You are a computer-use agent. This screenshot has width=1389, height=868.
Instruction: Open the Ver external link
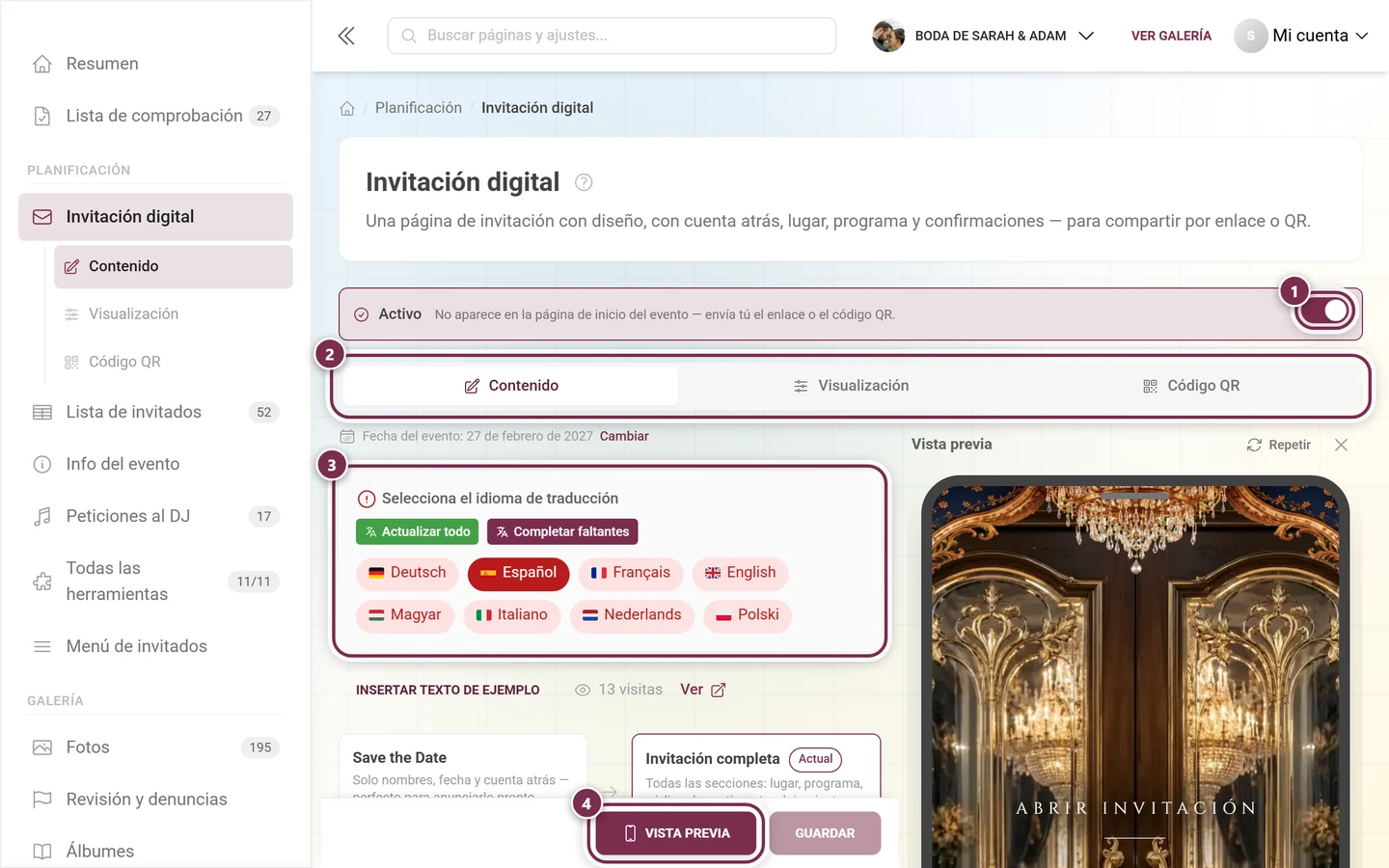pyautogui.click(x=702, y=690)
